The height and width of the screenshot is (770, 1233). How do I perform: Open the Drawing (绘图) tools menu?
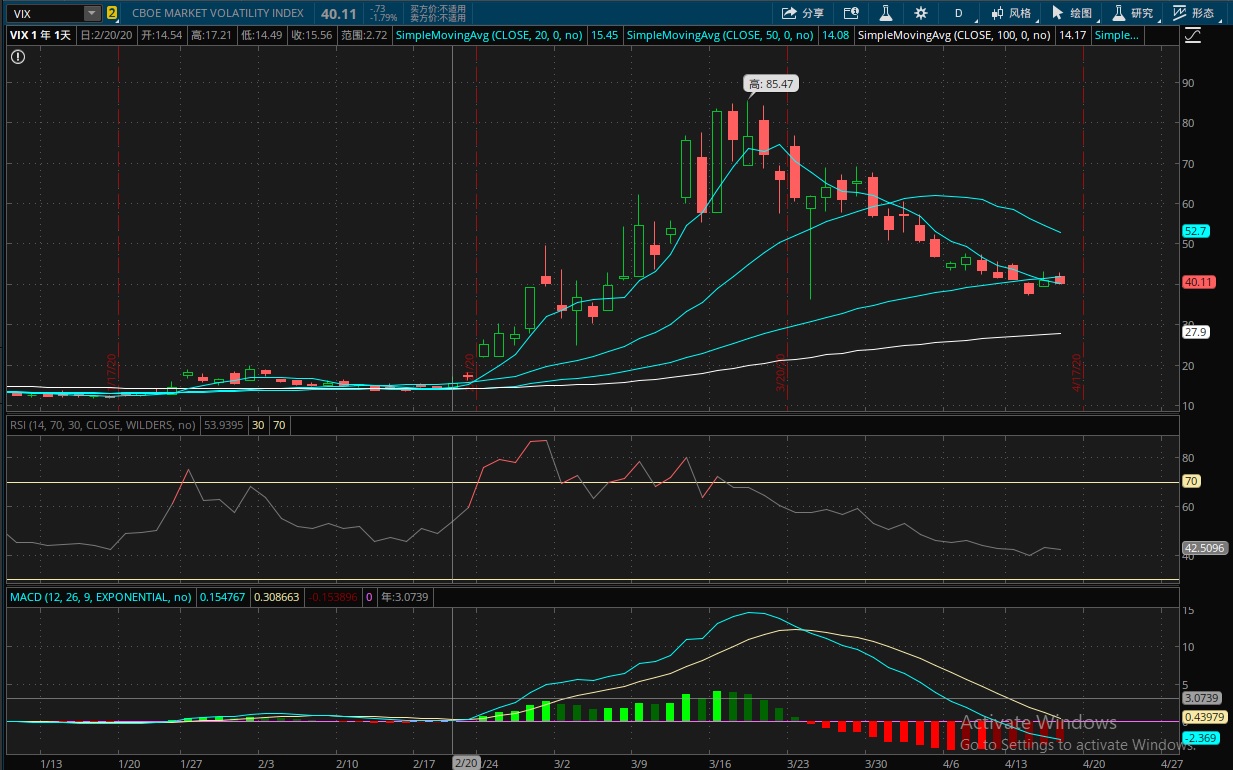point(1072,13)
